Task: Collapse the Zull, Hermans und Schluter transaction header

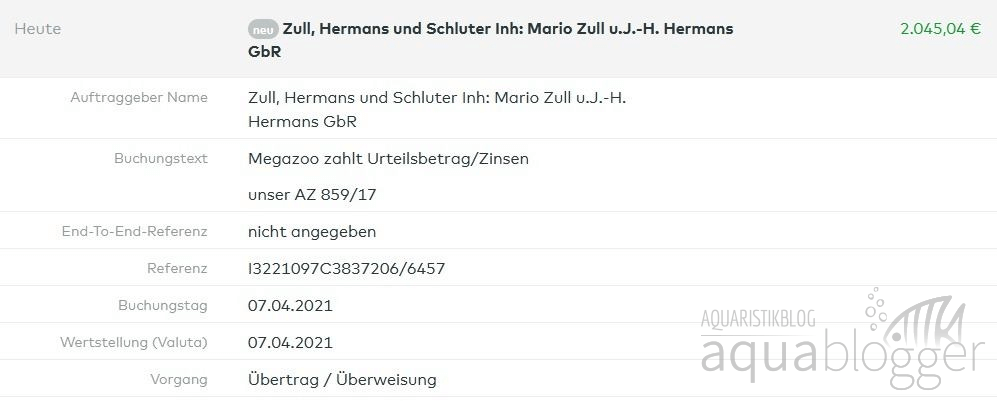Action: pos(498,39)
